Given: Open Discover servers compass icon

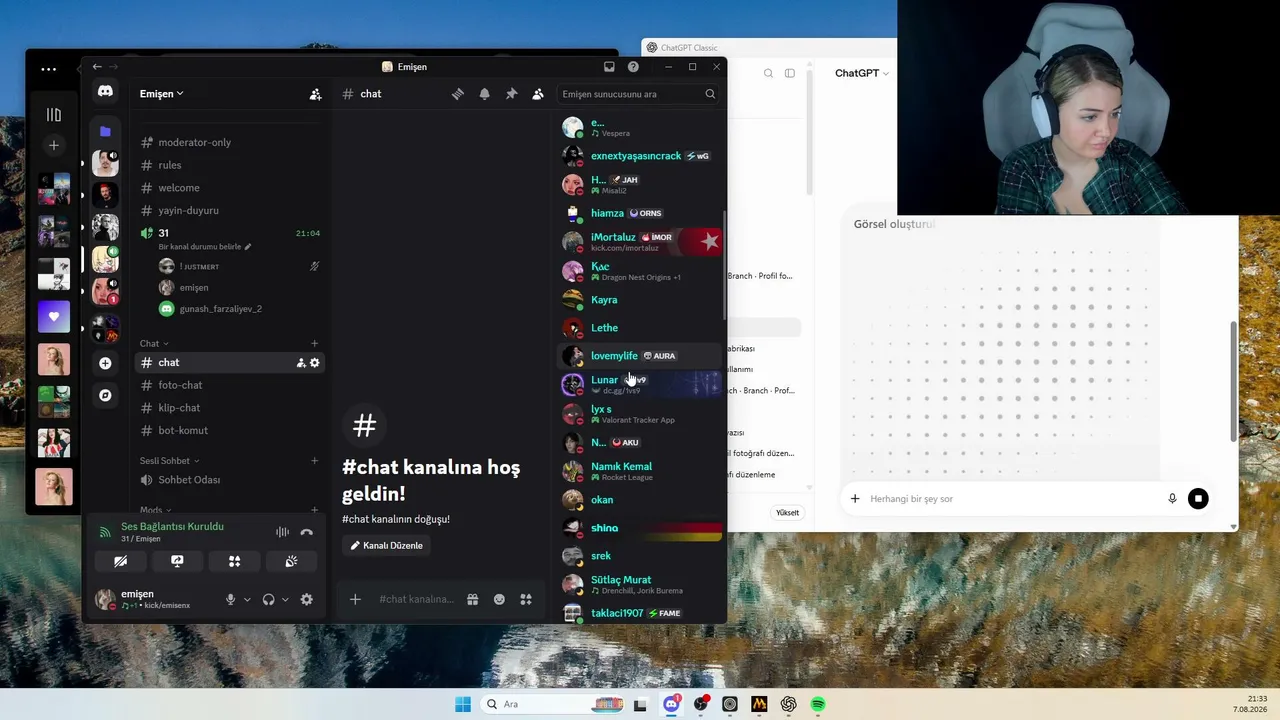Looking at the screenshot, I should 105,395.
